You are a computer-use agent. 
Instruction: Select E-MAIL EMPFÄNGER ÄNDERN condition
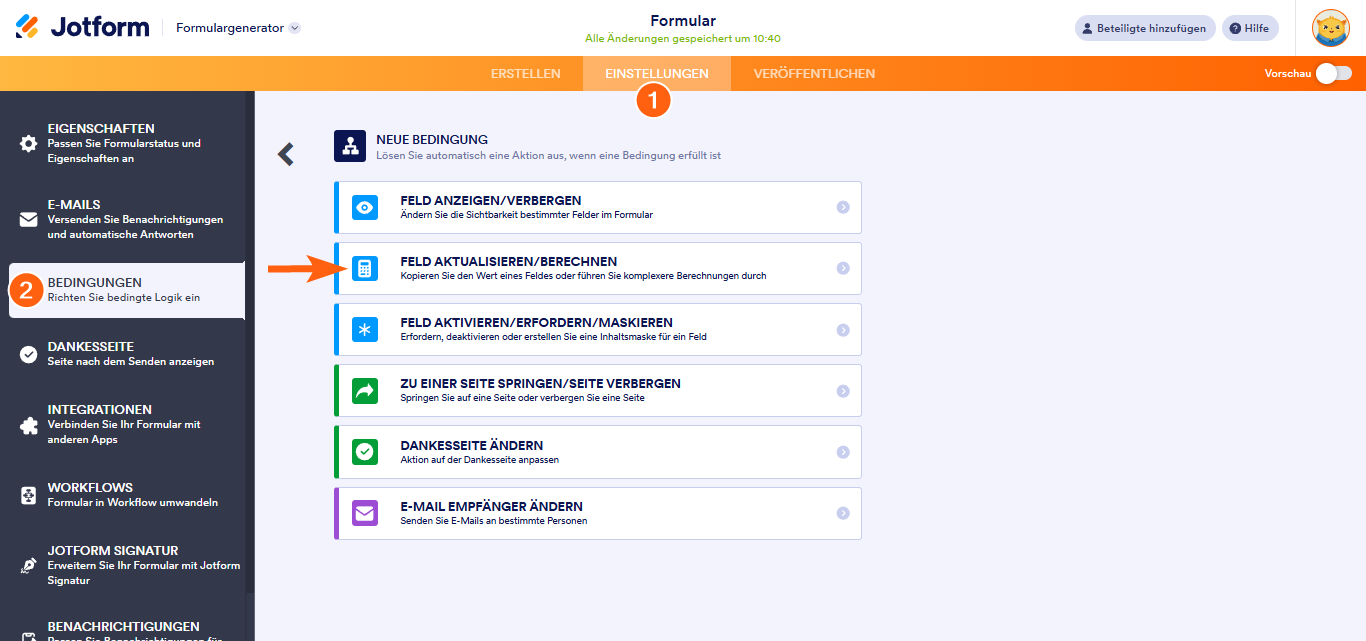598,513
